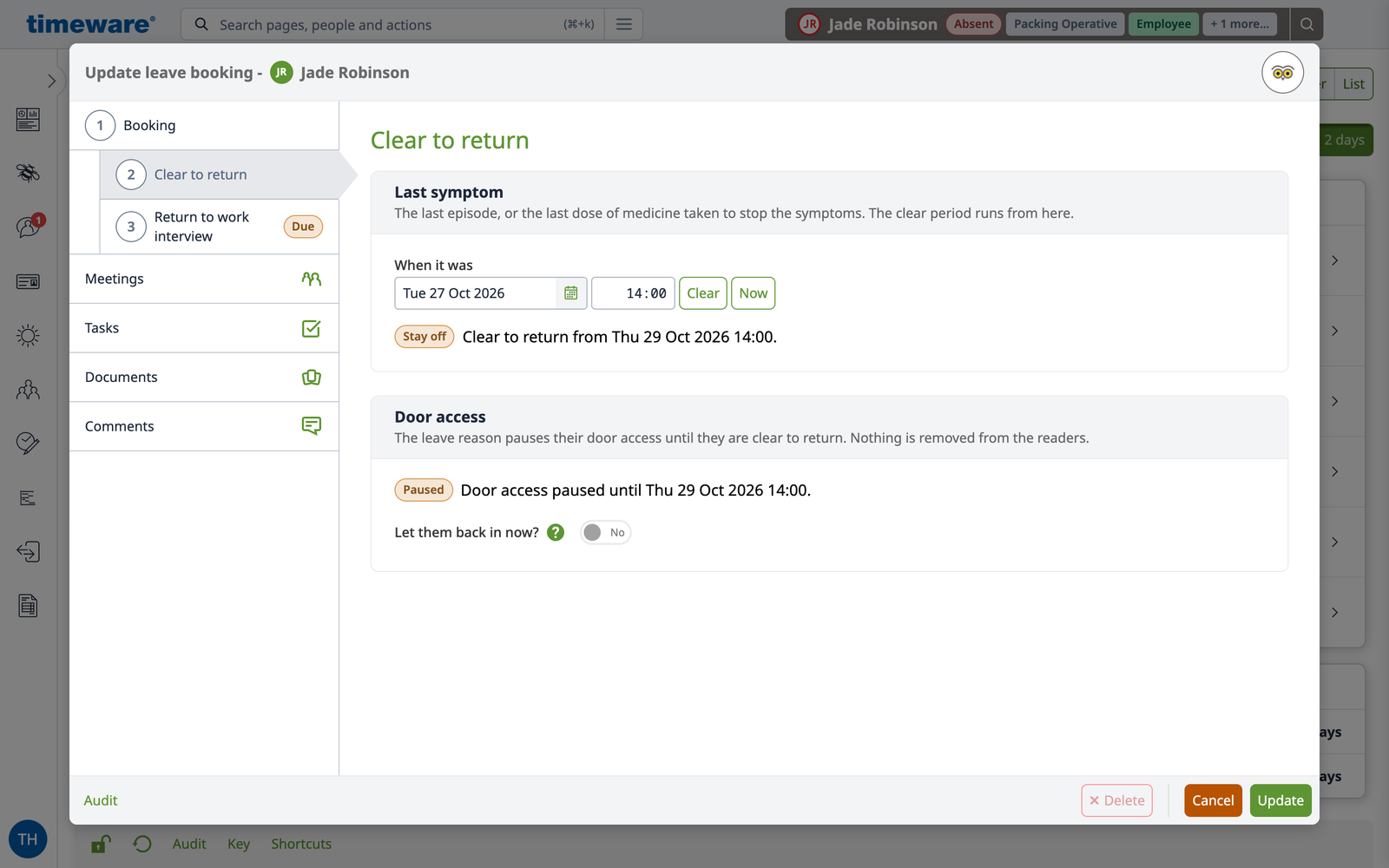
Task: Open Meetings section with people icon
Action: pos(204,279)
